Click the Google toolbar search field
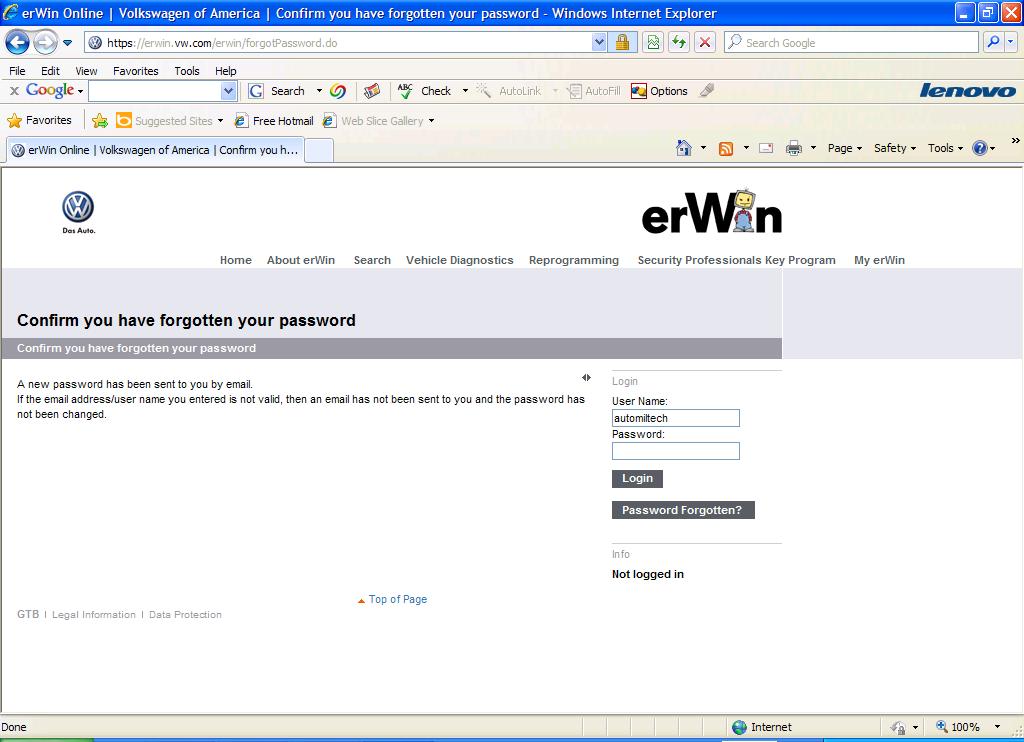 click(155, 91)
